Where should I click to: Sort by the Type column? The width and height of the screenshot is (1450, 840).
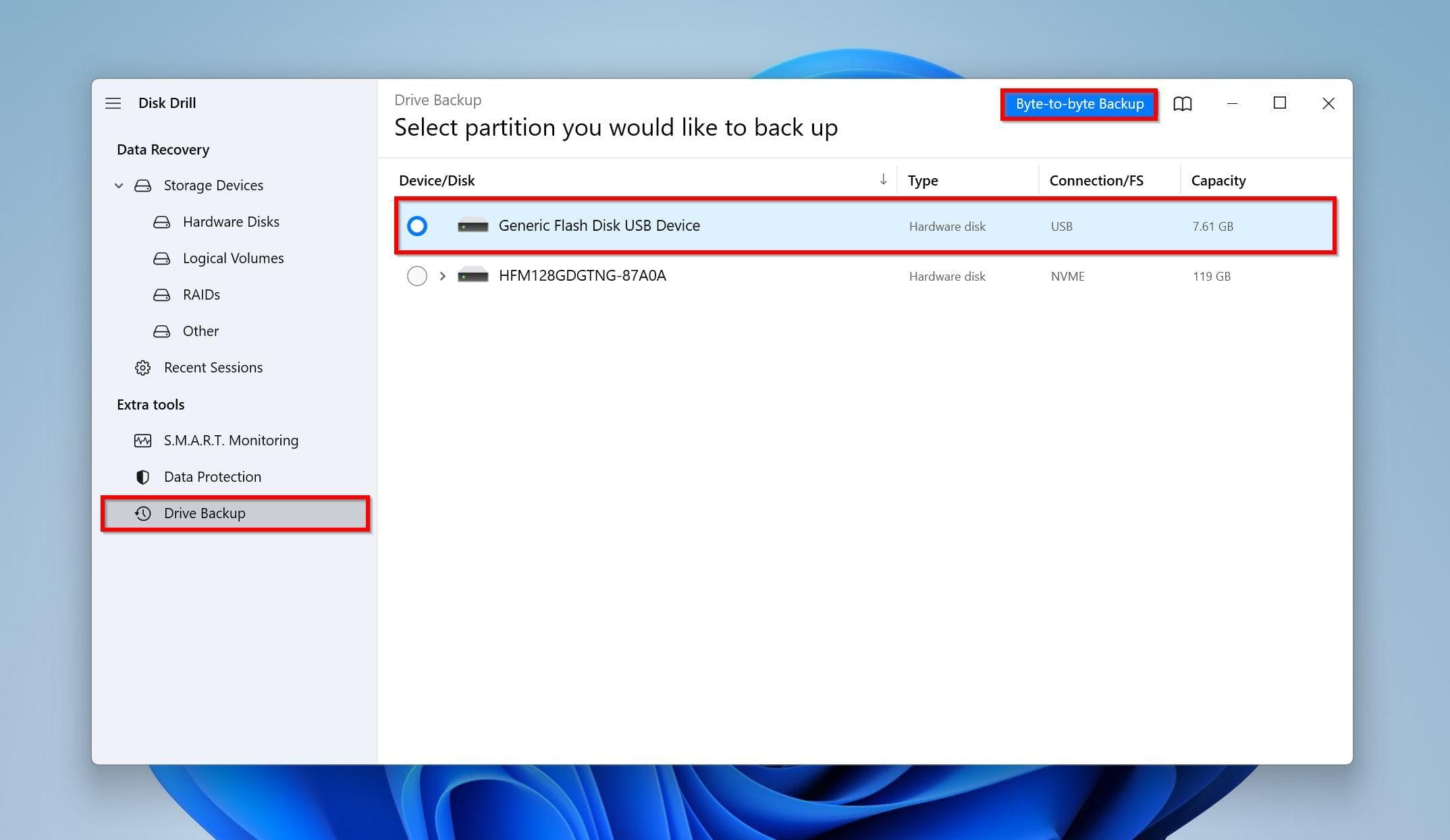[923, 181]
